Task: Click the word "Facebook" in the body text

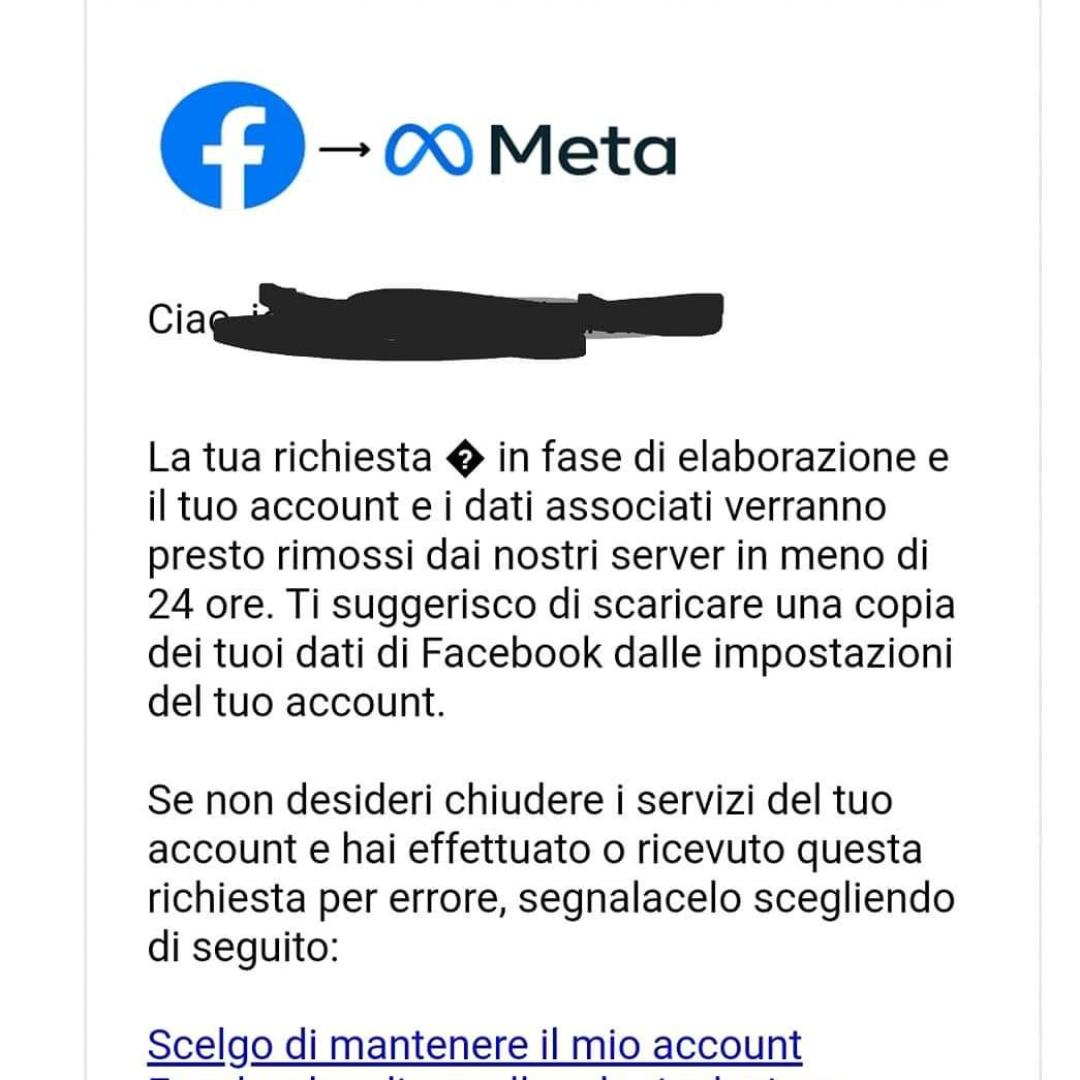Action: (512, 654)
